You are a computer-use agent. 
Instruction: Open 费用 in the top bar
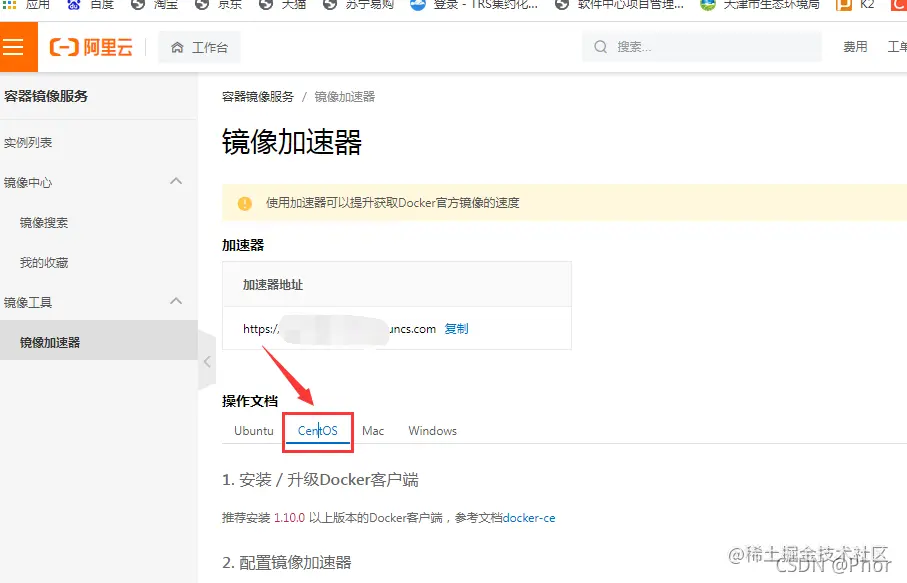855,46
